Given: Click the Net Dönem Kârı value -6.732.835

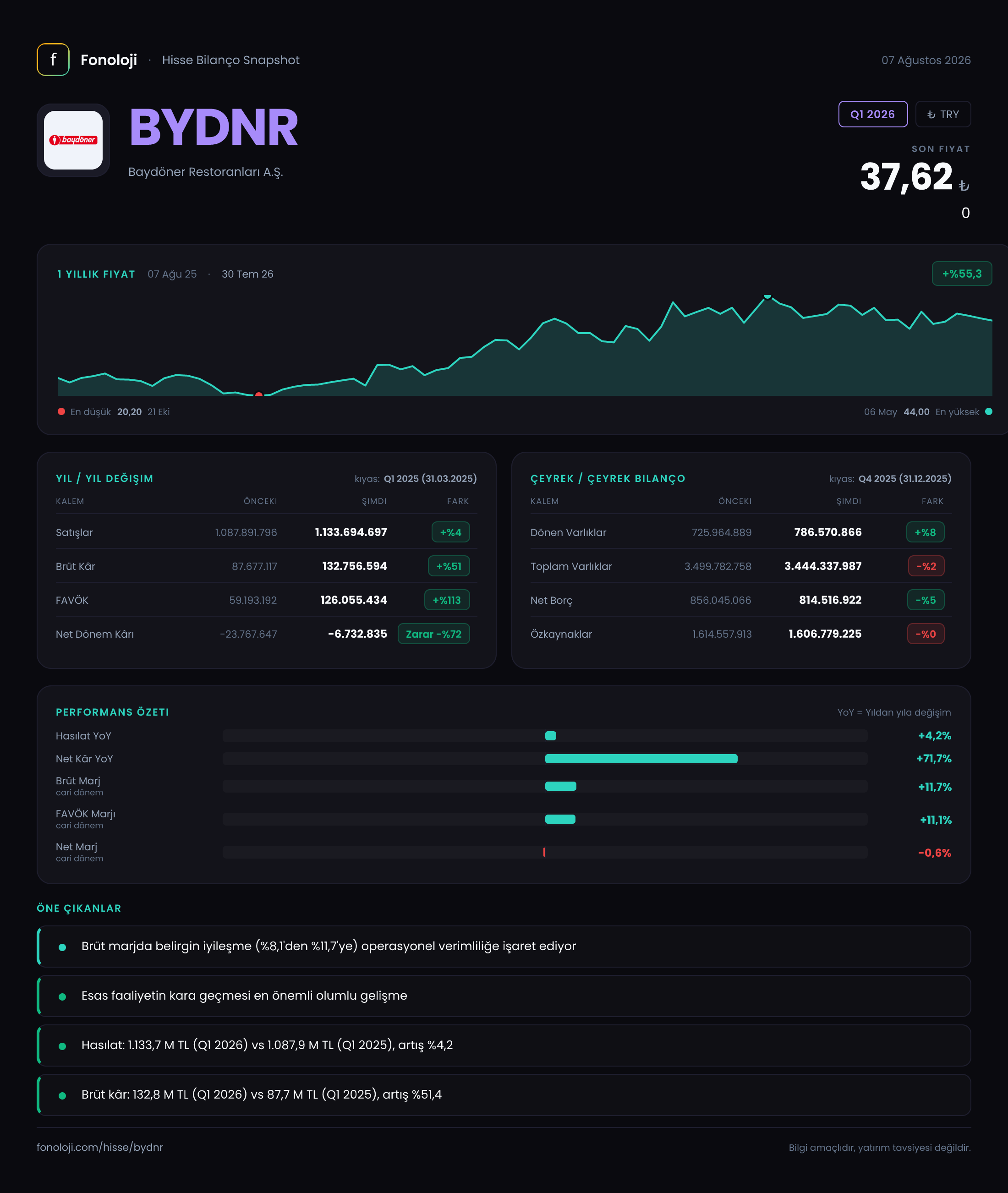Looking at the screenshot, I should click(357, 634).
